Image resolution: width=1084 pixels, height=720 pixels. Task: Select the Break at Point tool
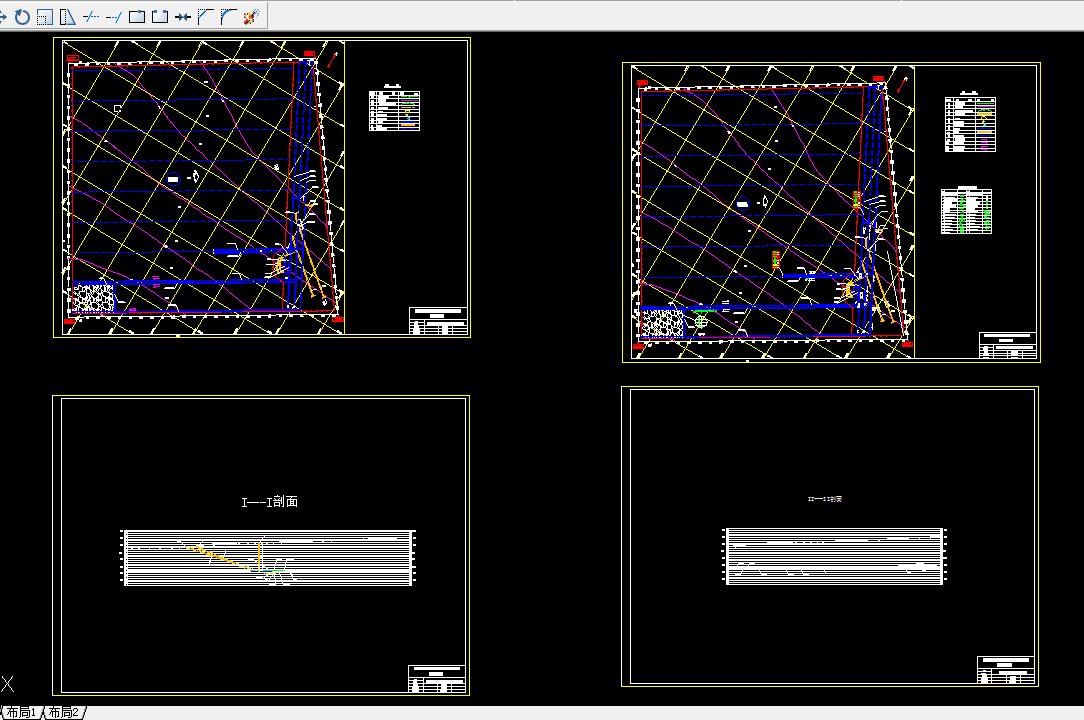(x=137, y=17)
